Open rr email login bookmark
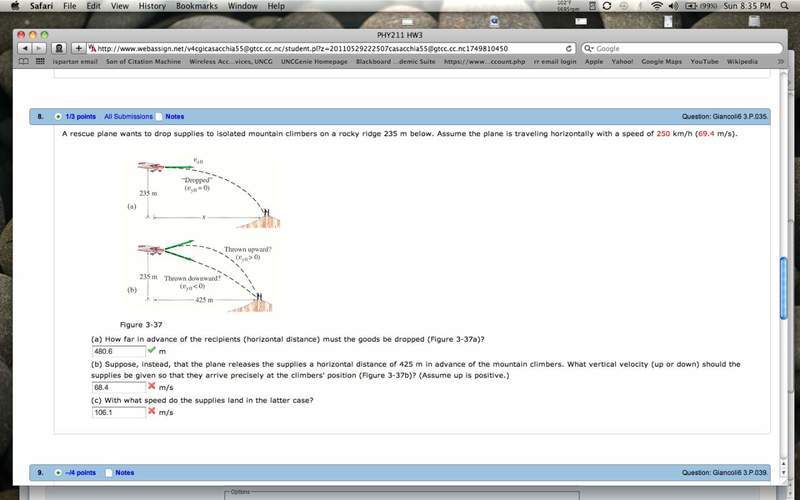This screenshot has height=500, width=800. click(x=555, y=62)
